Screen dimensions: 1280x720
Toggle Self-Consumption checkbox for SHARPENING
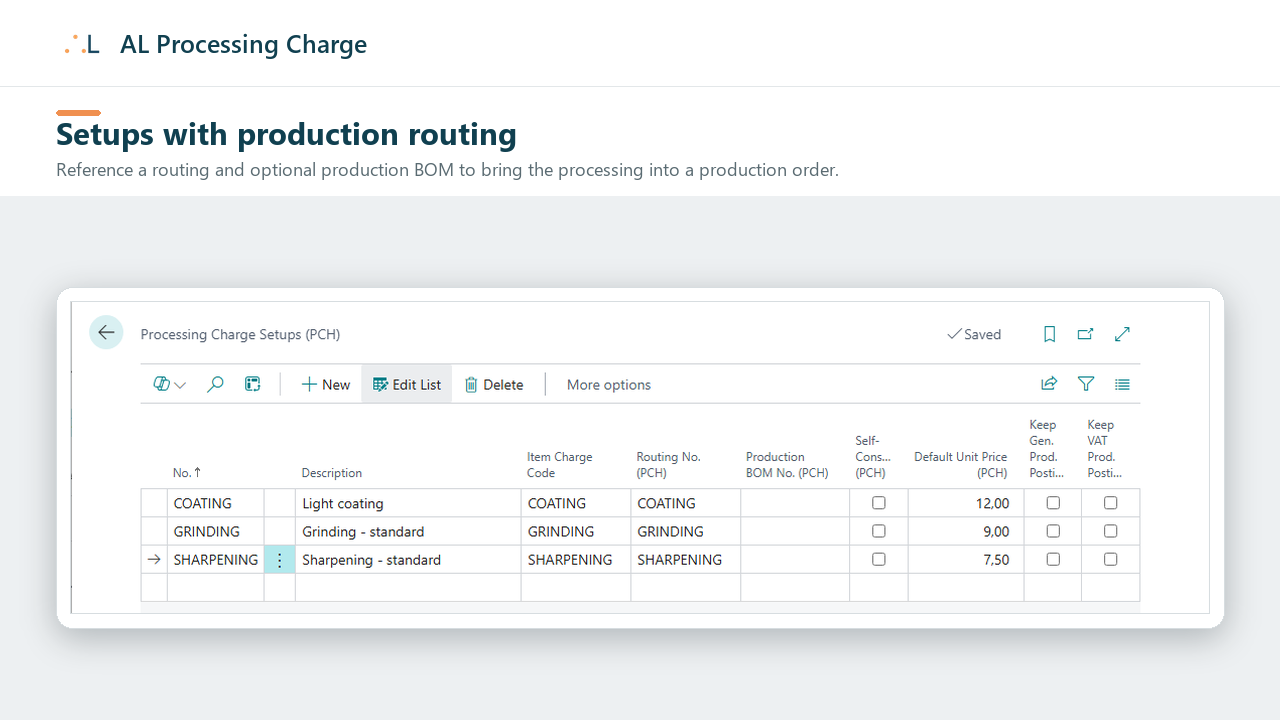pos(879,559)
